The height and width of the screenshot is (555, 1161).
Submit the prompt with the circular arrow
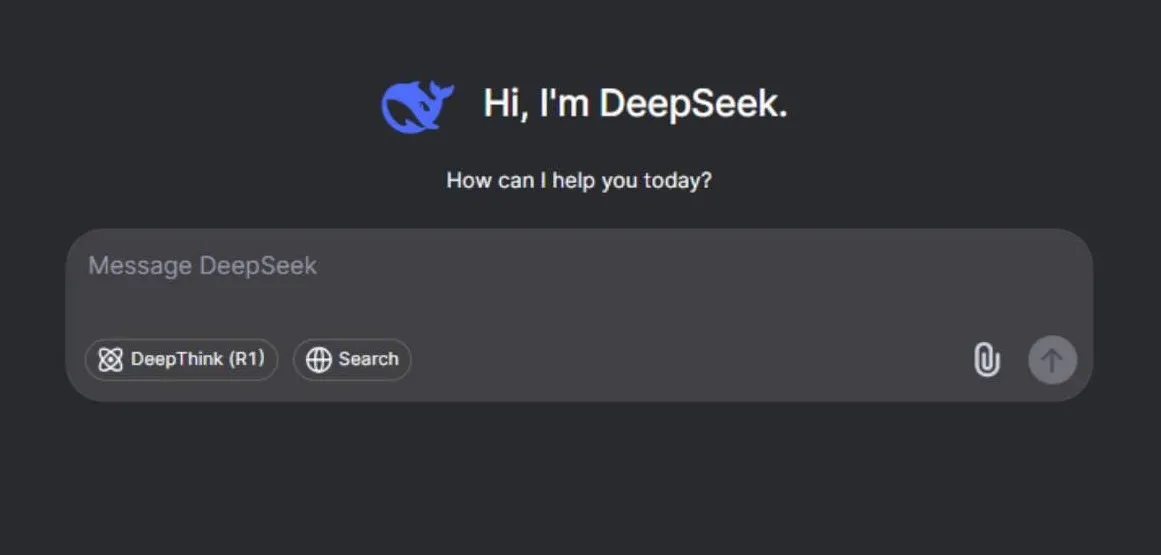[x=1052, y=360]
